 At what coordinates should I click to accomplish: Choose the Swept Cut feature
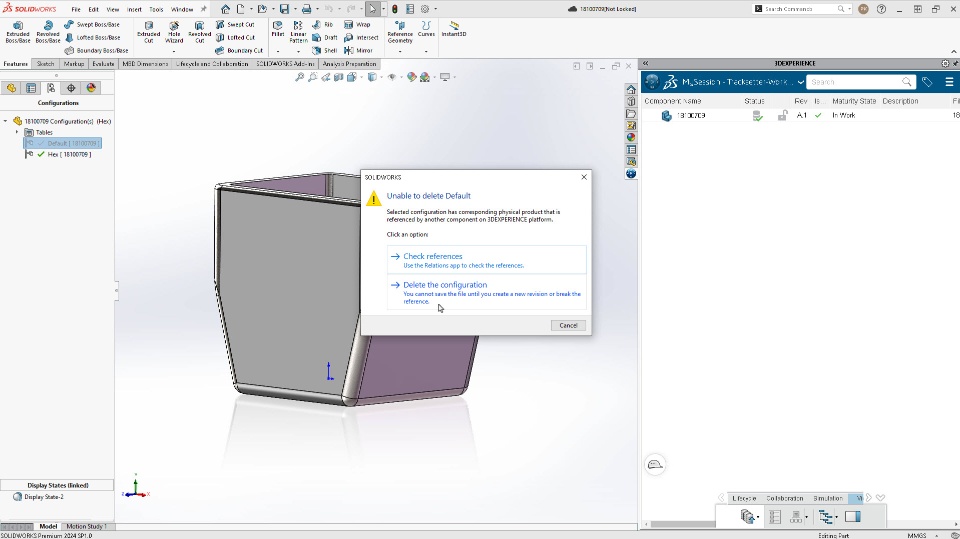(235, 24)
